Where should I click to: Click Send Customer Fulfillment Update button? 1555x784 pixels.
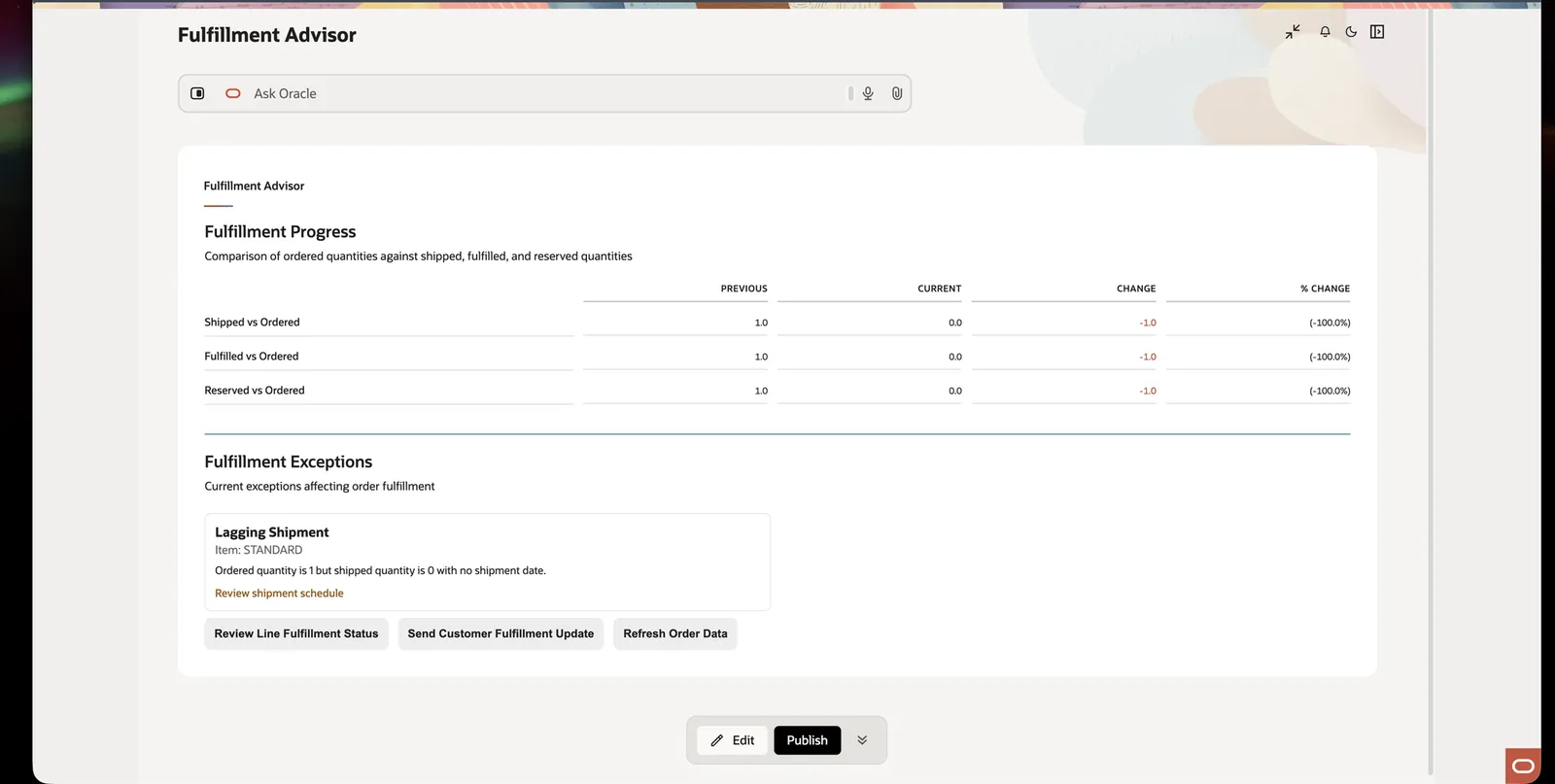pyautogui.click(x=501, y=633)
